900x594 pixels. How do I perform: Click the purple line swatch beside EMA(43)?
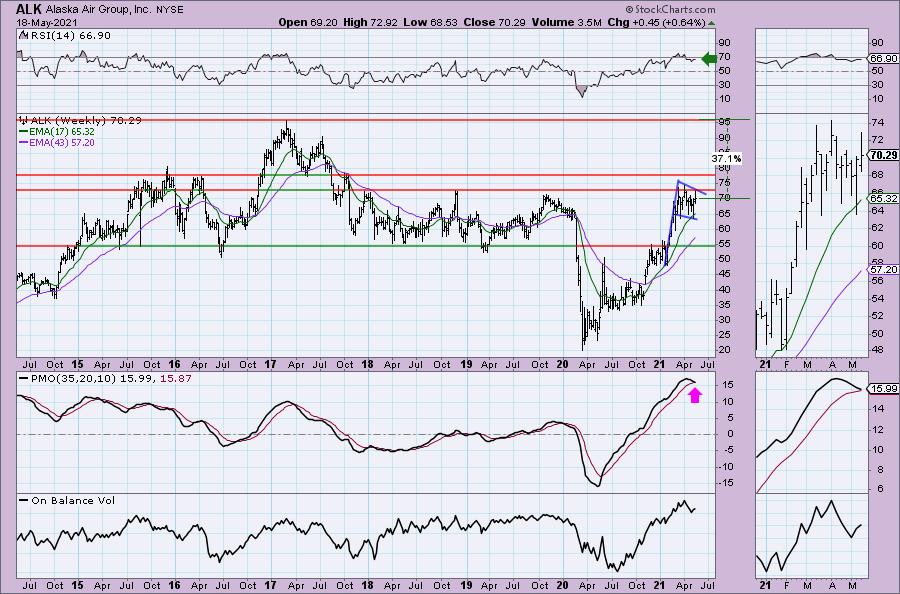23,142
